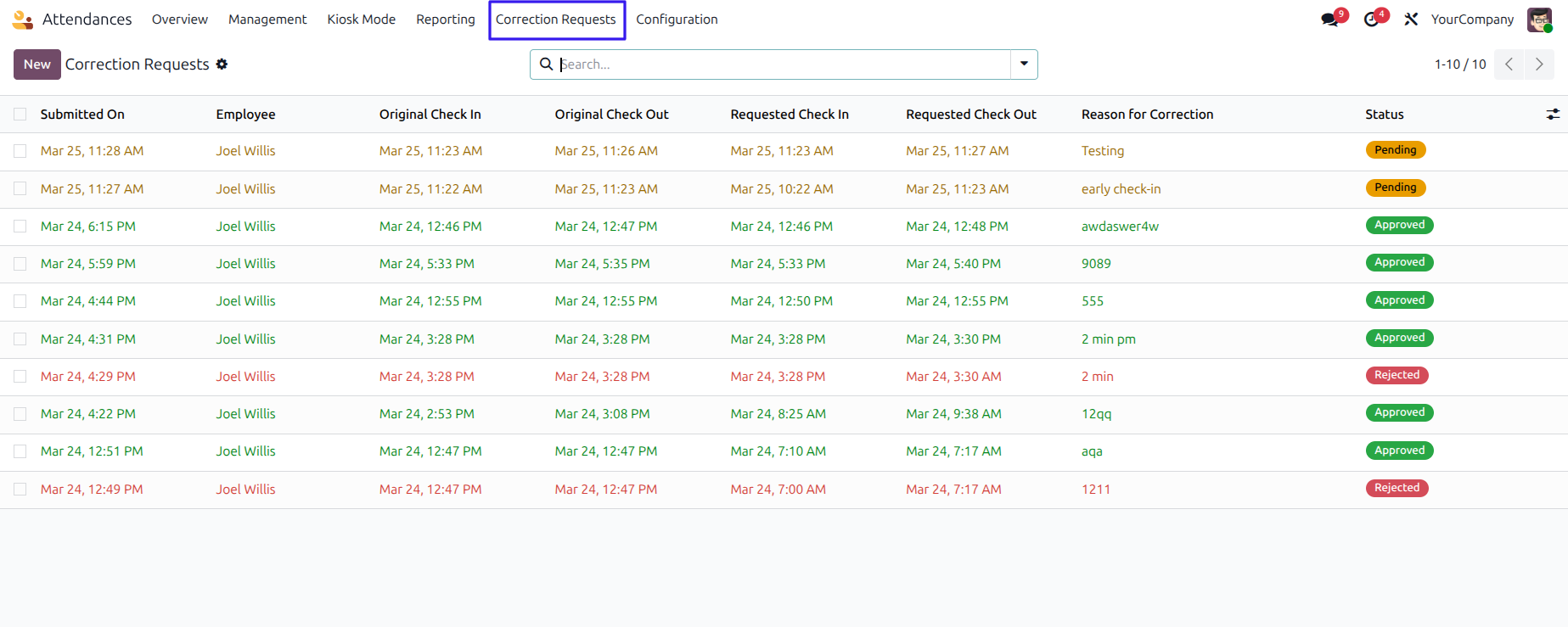Sort by Original Check In column

point(430,115)
